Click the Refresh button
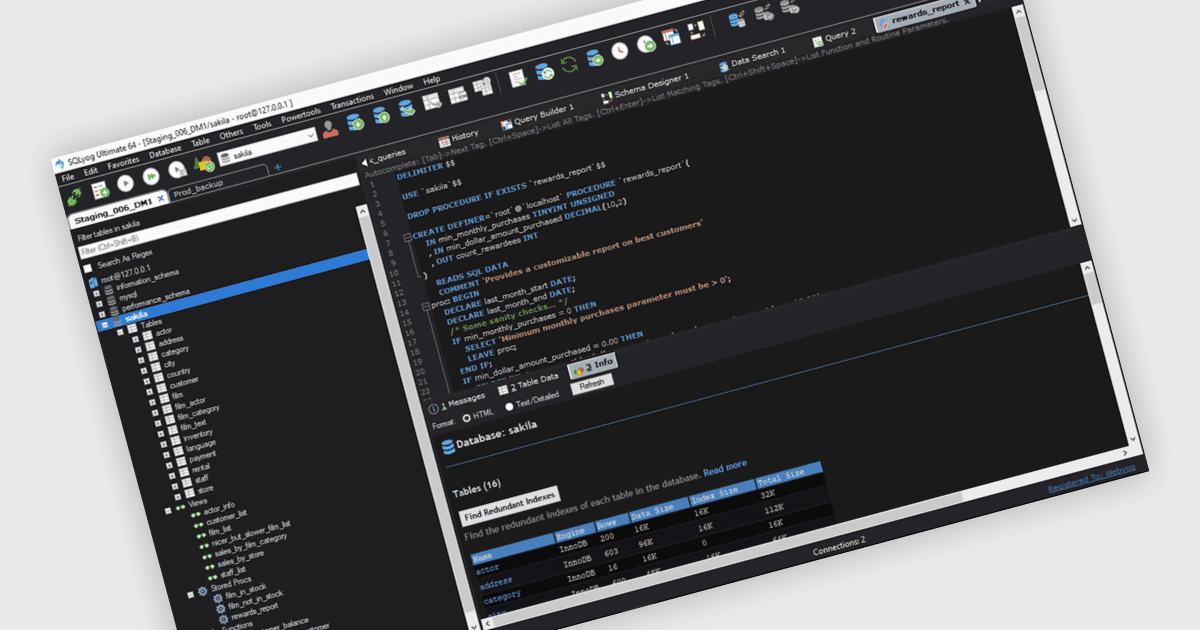The width and height of the screenshot is (1200, 630). [592, 383]
